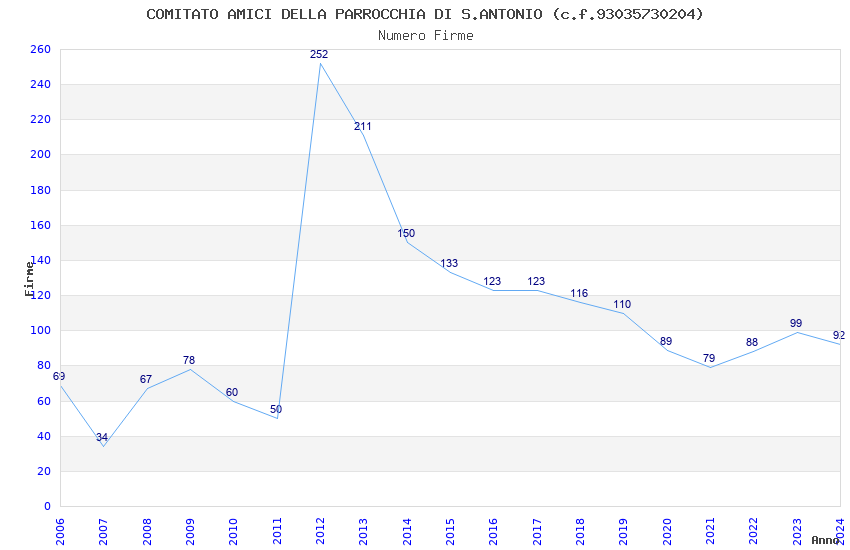Click the Y-axis value 0

tap(47, 506)
